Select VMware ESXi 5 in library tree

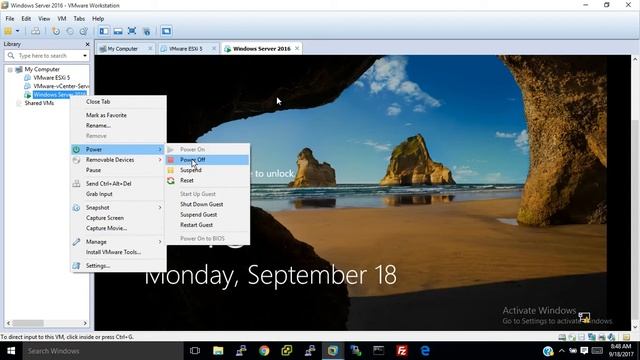click(x=51, y=78)
